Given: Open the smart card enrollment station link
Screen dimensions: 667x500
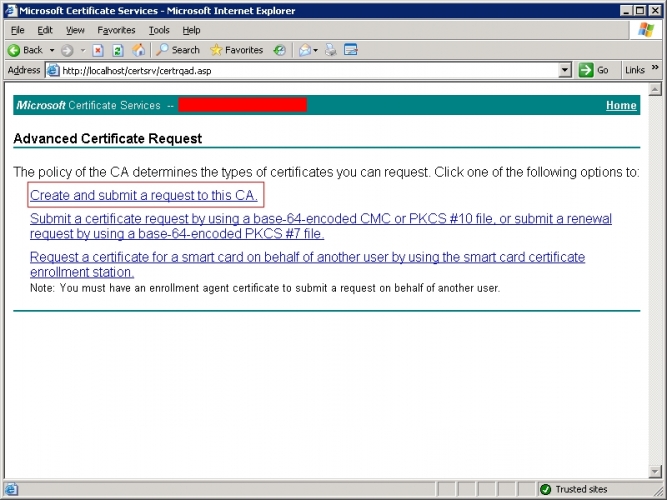Looking at the screenshot, I should tap(307, 264).
